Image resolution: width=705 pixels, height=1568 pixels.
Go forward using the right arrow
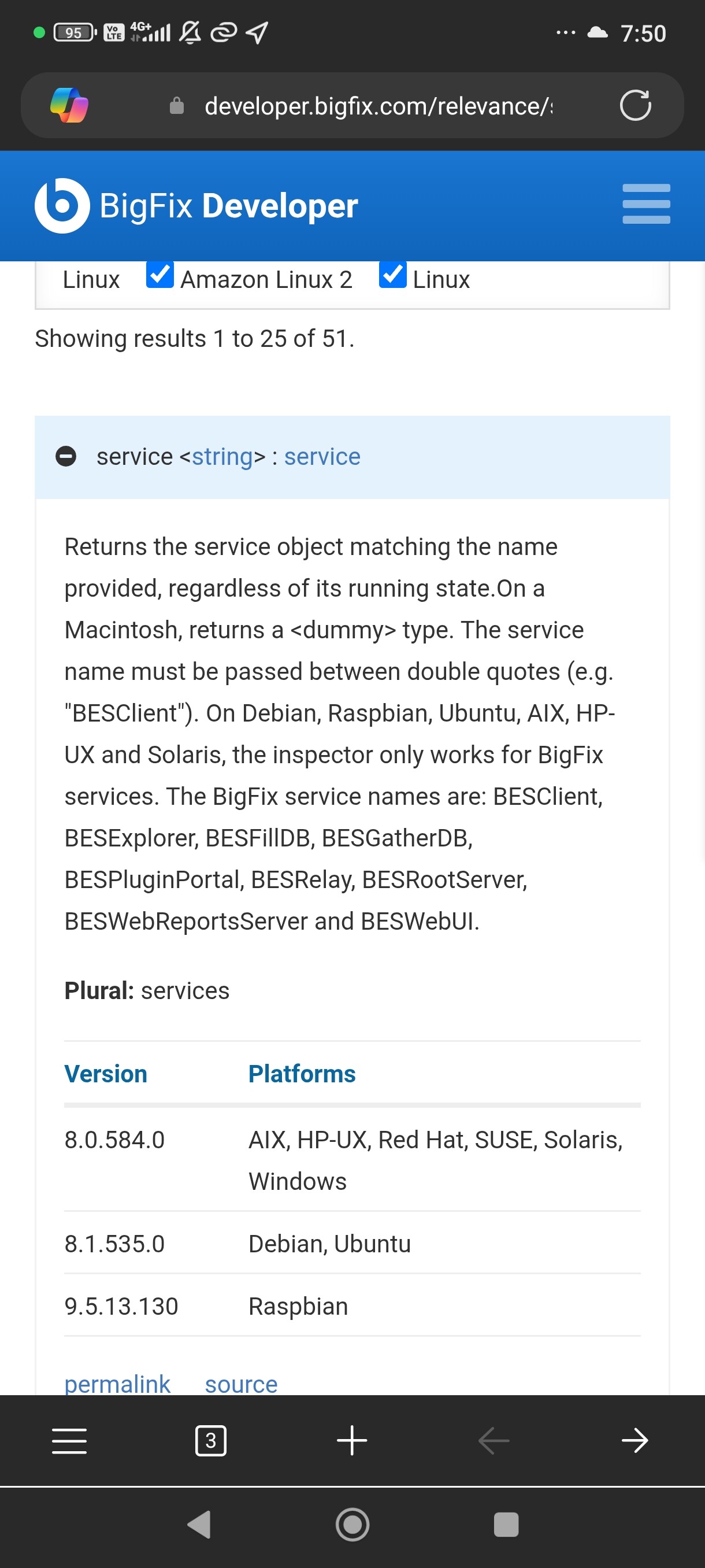(634, 1440)
